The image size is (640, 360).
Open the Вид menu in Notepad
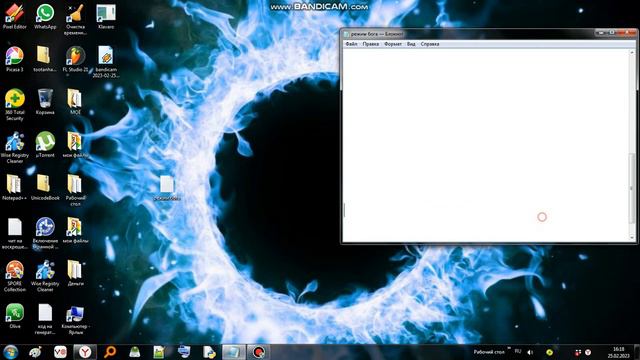click(411, 44)
